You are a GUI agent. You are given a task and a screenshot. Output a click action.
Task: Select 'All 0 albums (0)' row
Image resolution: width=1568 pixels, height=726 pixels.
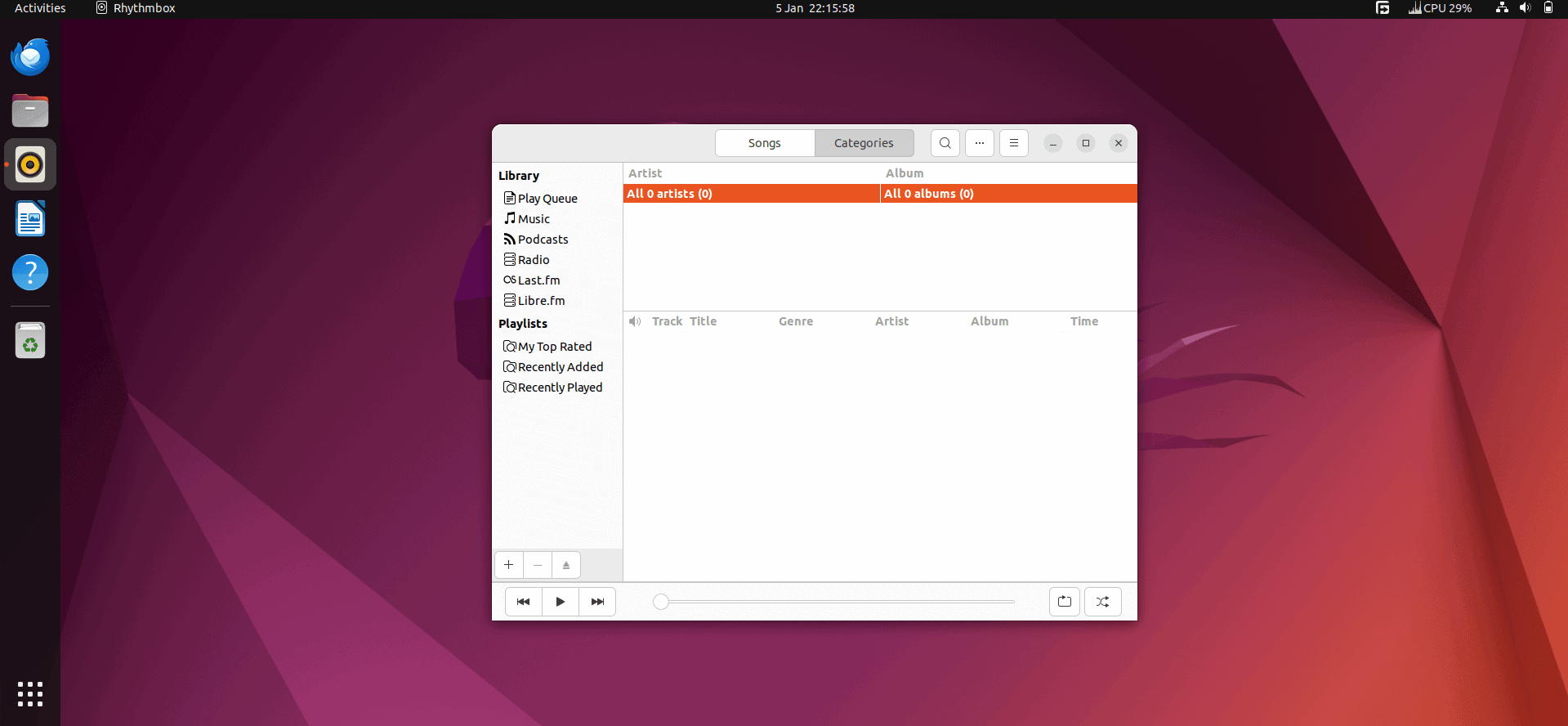click(1009, 194)
